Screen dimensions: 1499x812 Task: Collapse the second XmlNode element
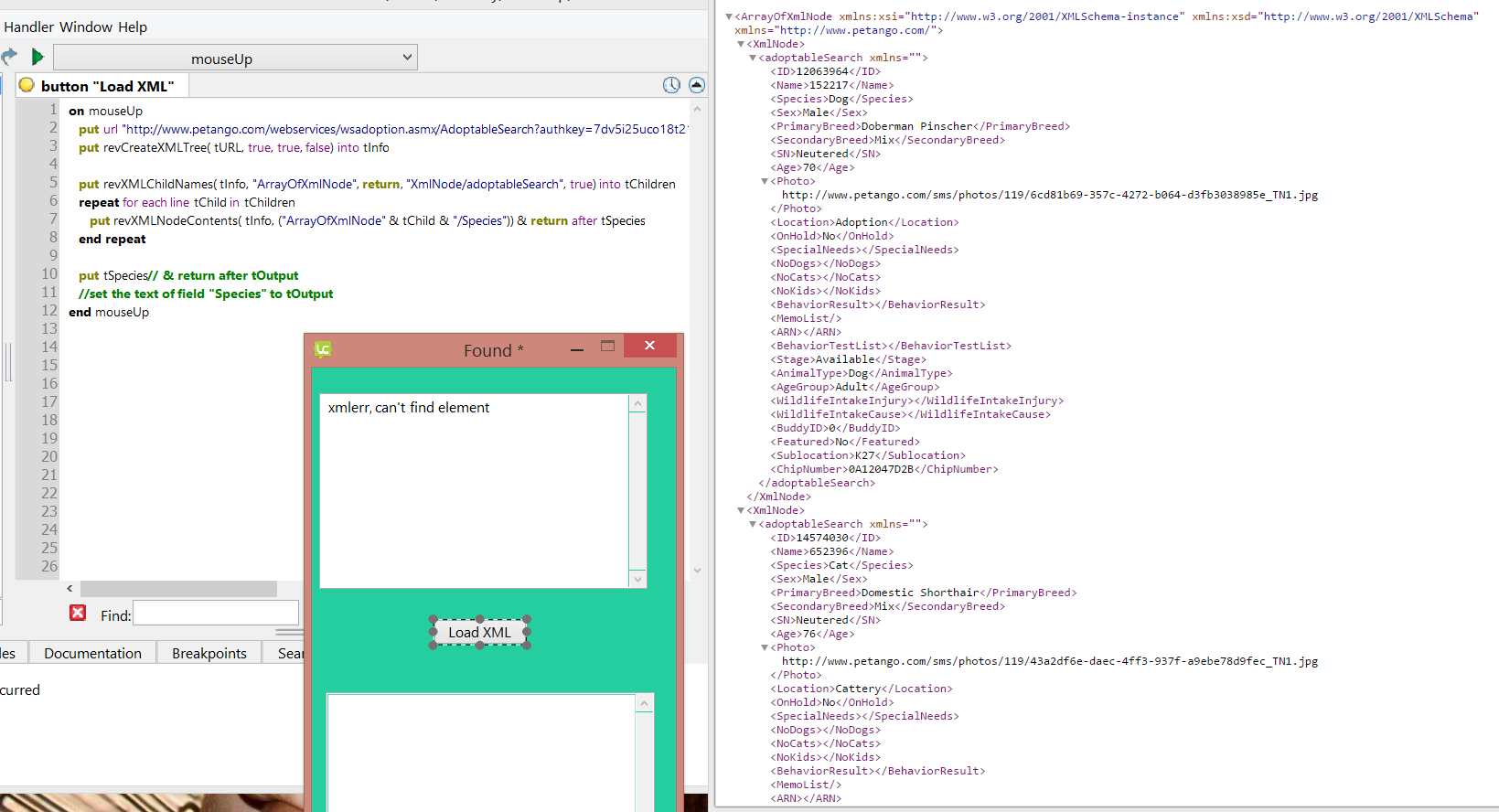tap(741, 510)
